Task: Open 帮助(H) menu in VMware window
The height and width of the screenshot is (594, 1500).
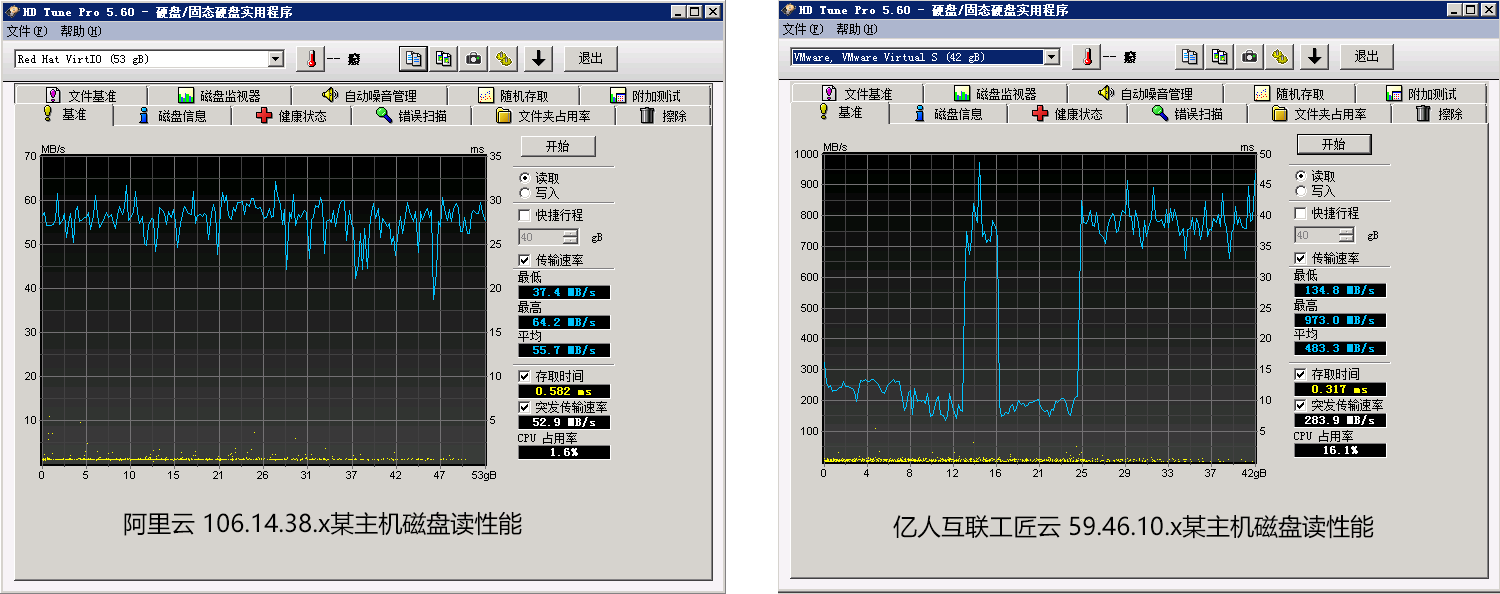Action: (x=856, y=29)
